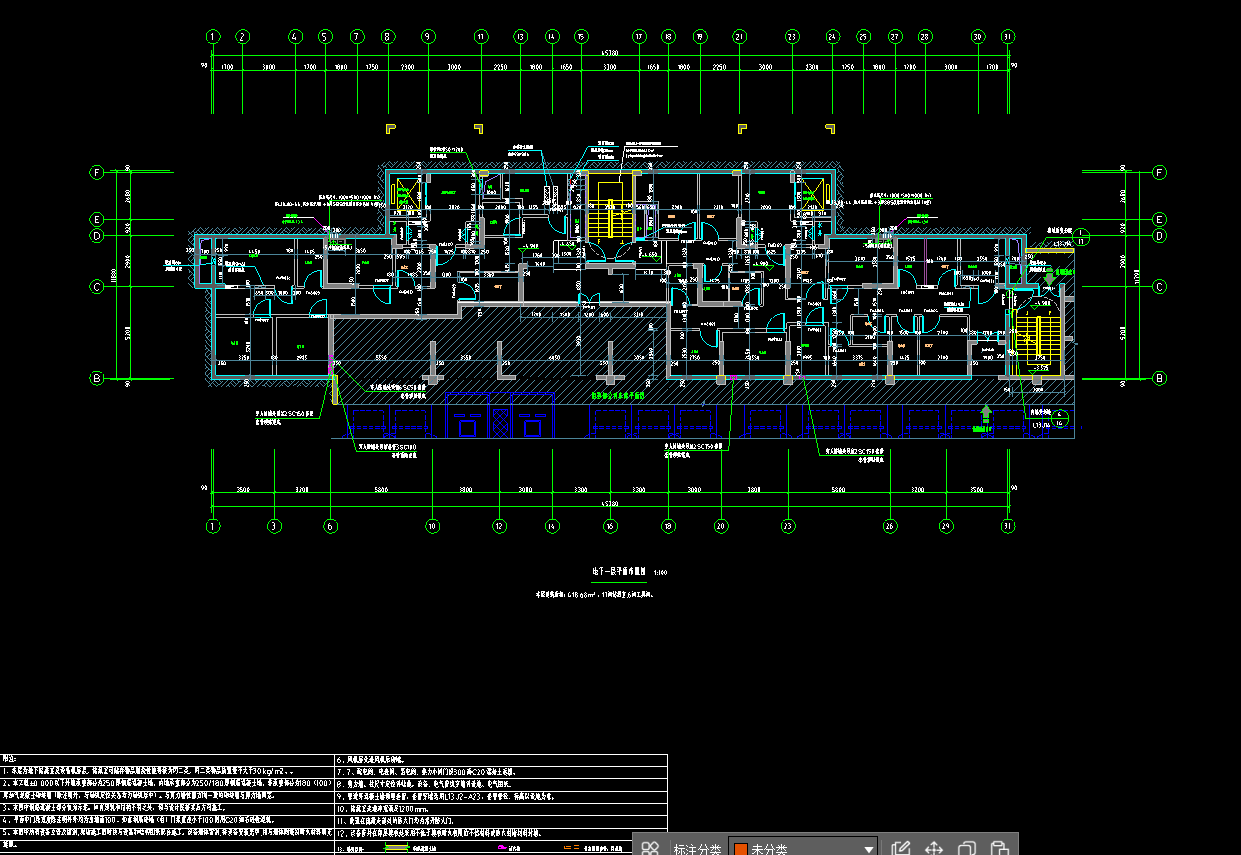Select the left-side axis bubble F
1241x855 pixels.
[97, 172]
